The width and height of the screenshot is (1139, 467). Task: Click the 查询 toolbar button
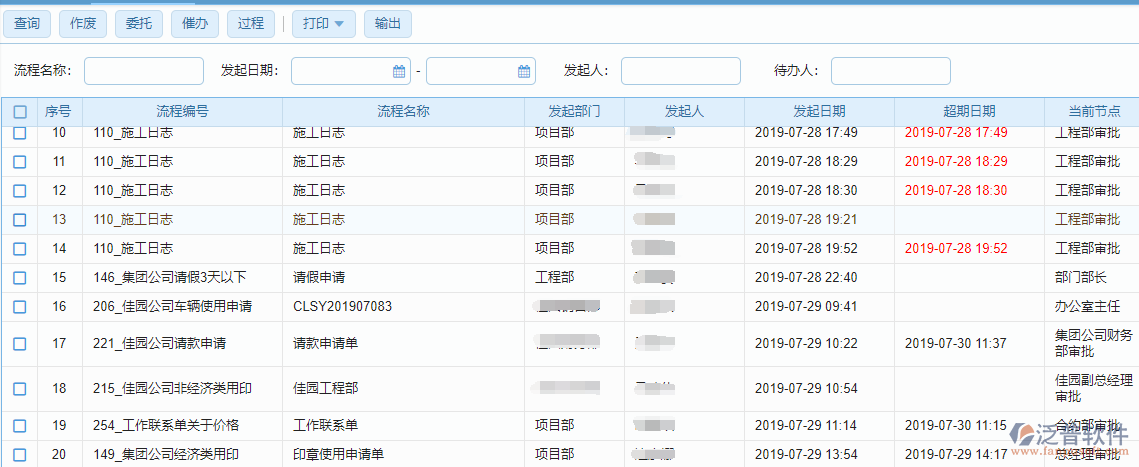[x=27, y=24]
